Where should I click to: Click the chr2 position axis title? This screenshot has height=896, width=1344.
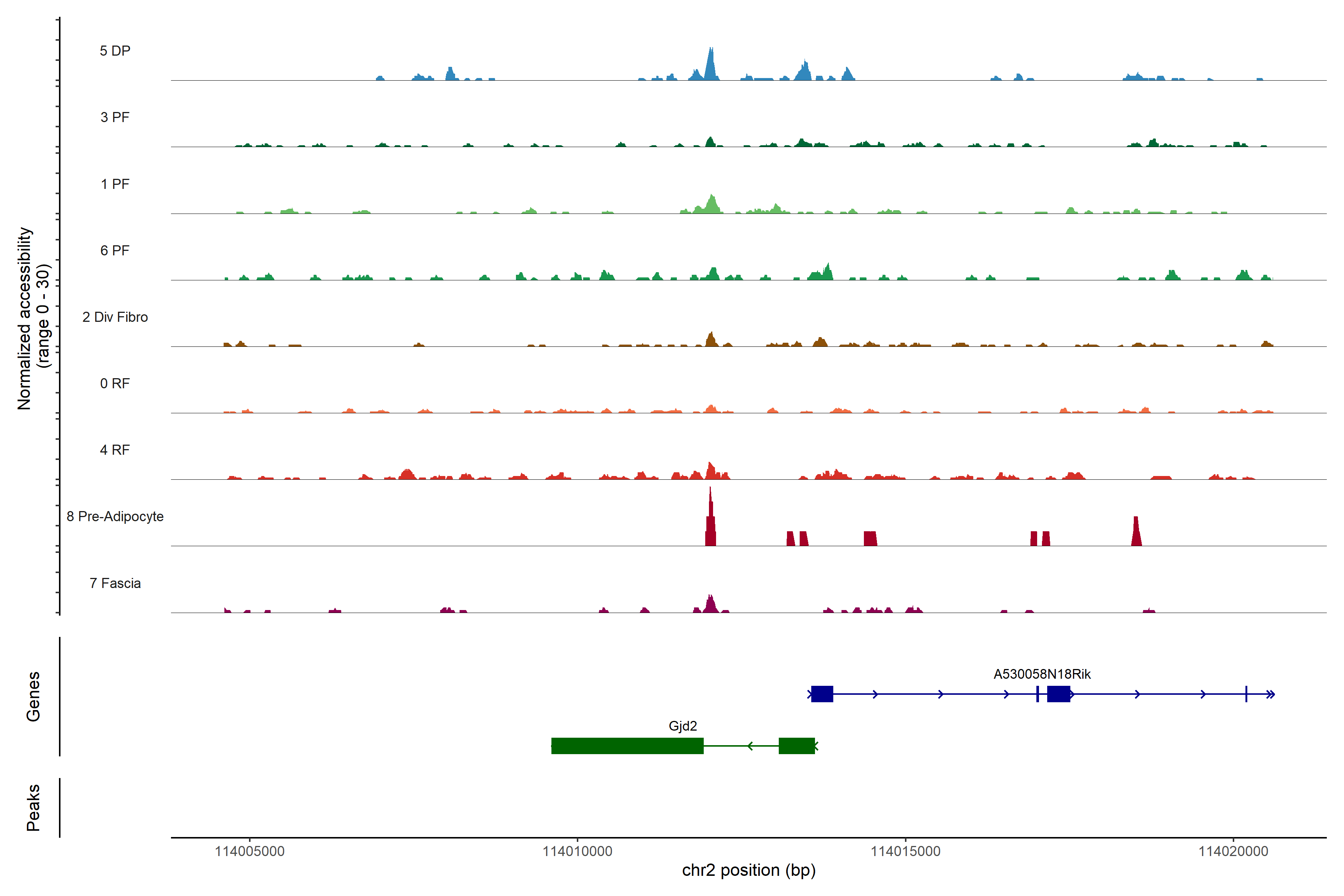tap(749, 870)
